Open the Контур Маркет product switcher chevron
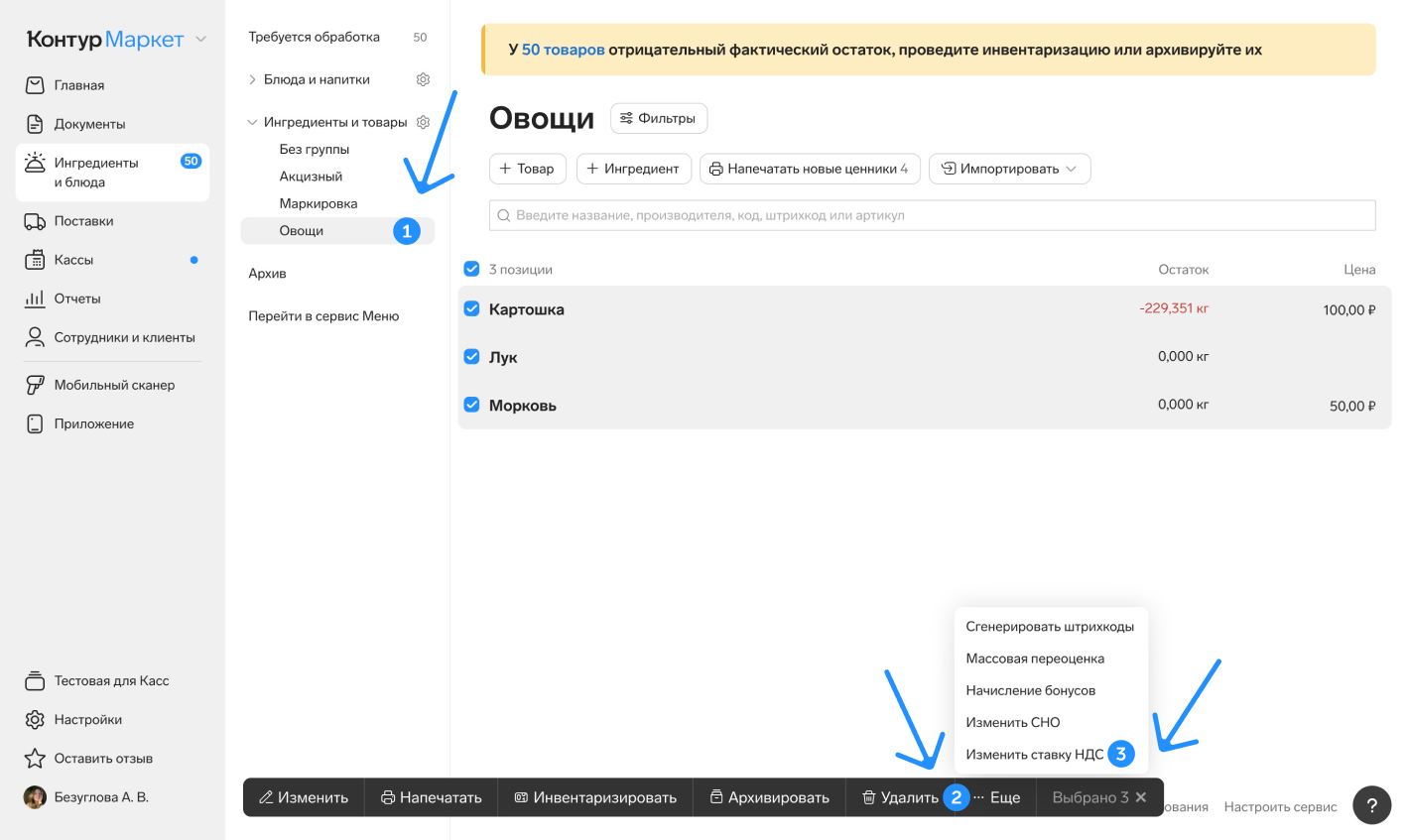 click(200, 40)
